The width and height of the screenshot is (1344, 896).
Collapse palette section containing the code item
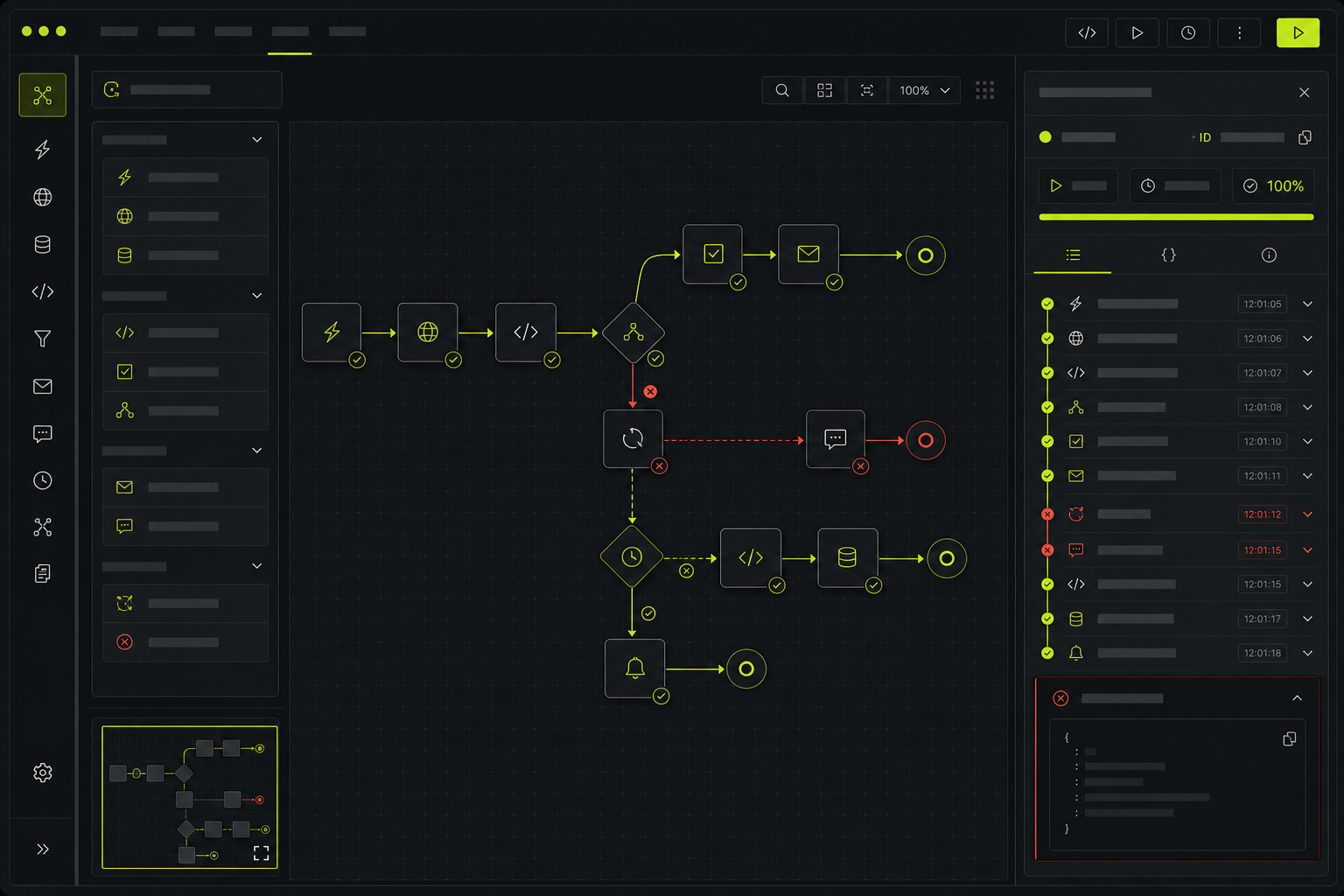[x=257, y=296]
